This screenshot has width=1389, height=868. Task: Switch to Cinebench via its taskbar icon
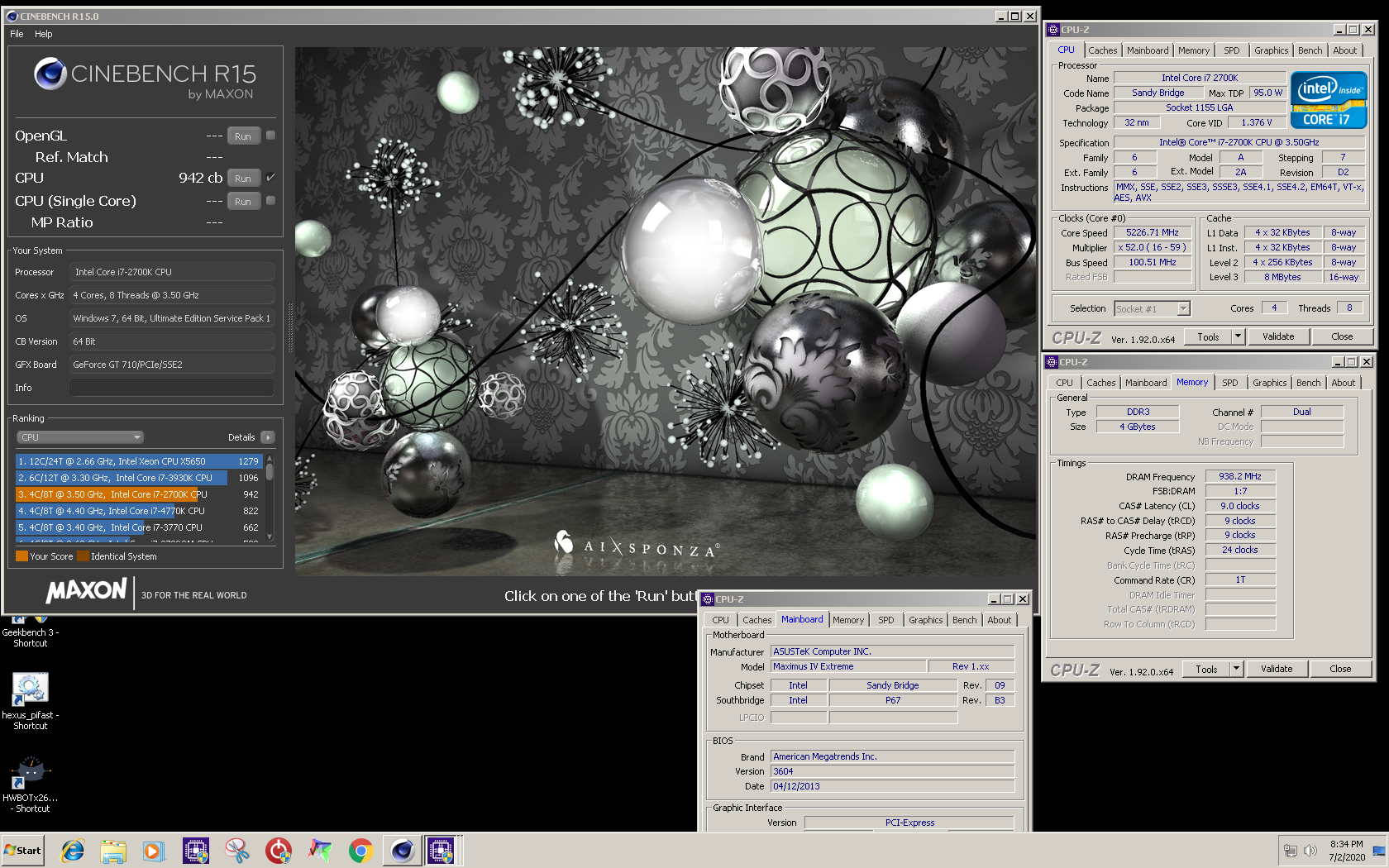403,850
